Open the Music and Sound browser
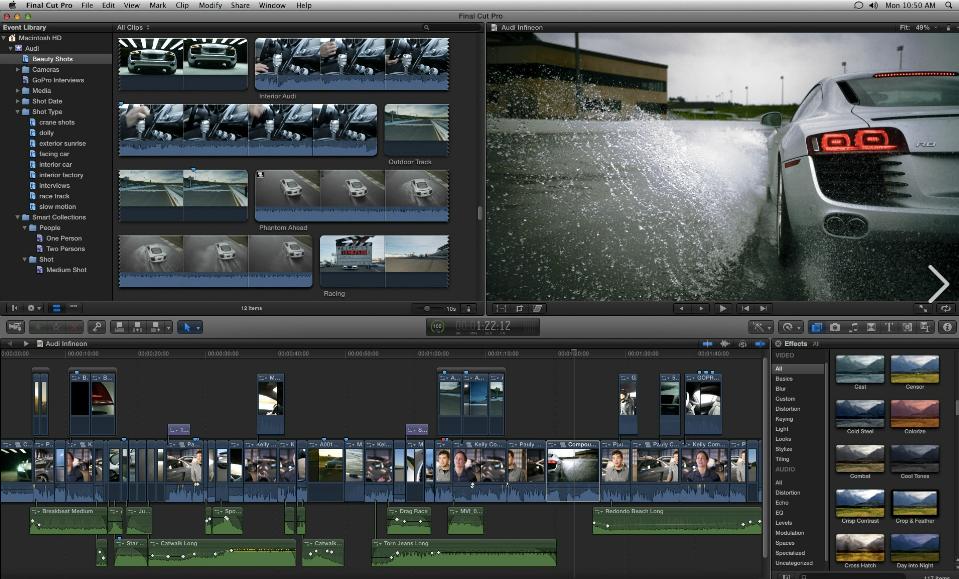This screenshot has height=579, width=959. (852, 327)
